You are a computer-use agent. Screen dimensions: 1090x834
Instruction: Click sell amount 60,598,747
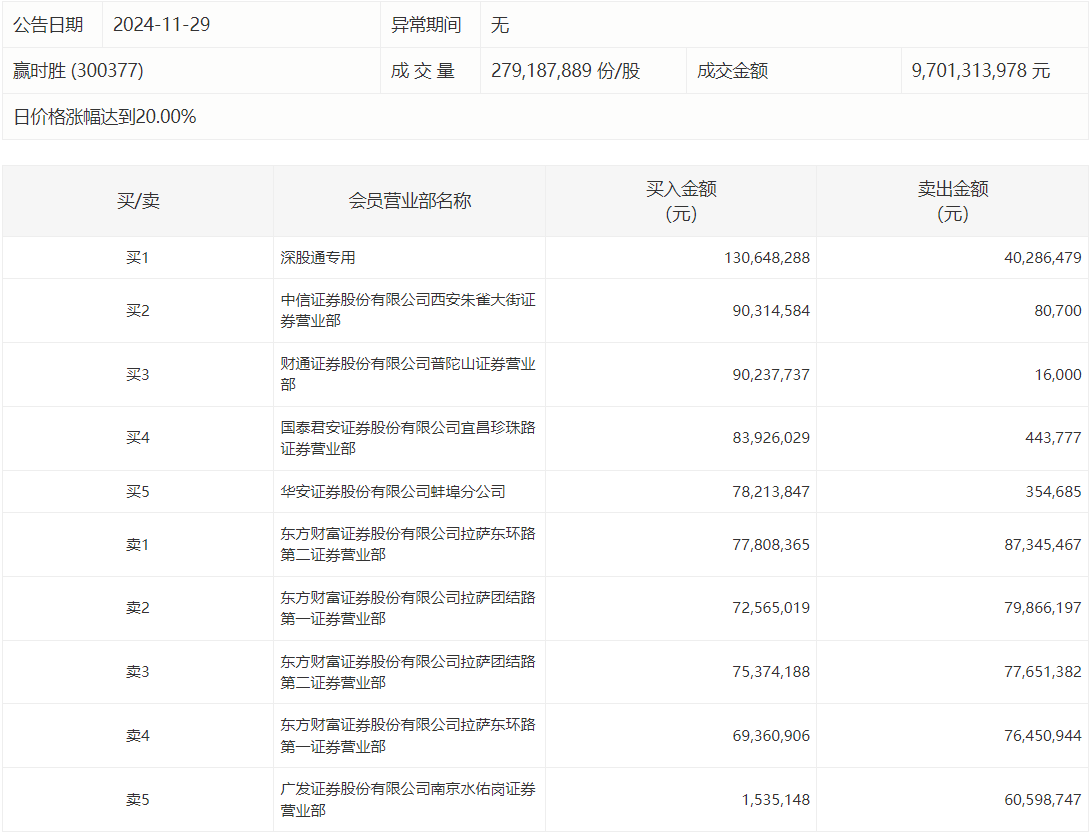click(1043, 800)
